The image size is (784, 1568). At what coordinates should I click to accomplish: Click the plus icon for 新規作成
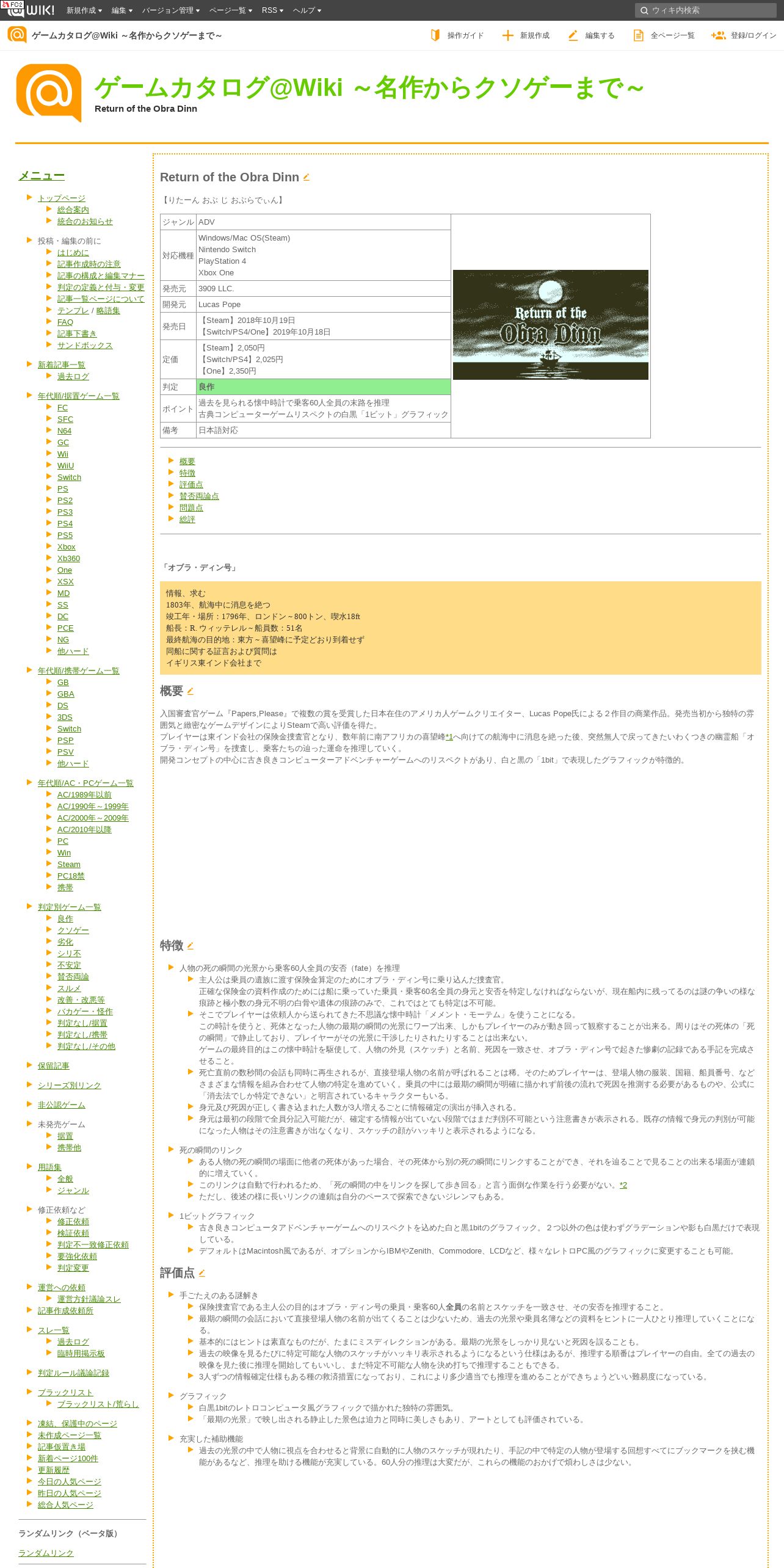tap(507, 35)
